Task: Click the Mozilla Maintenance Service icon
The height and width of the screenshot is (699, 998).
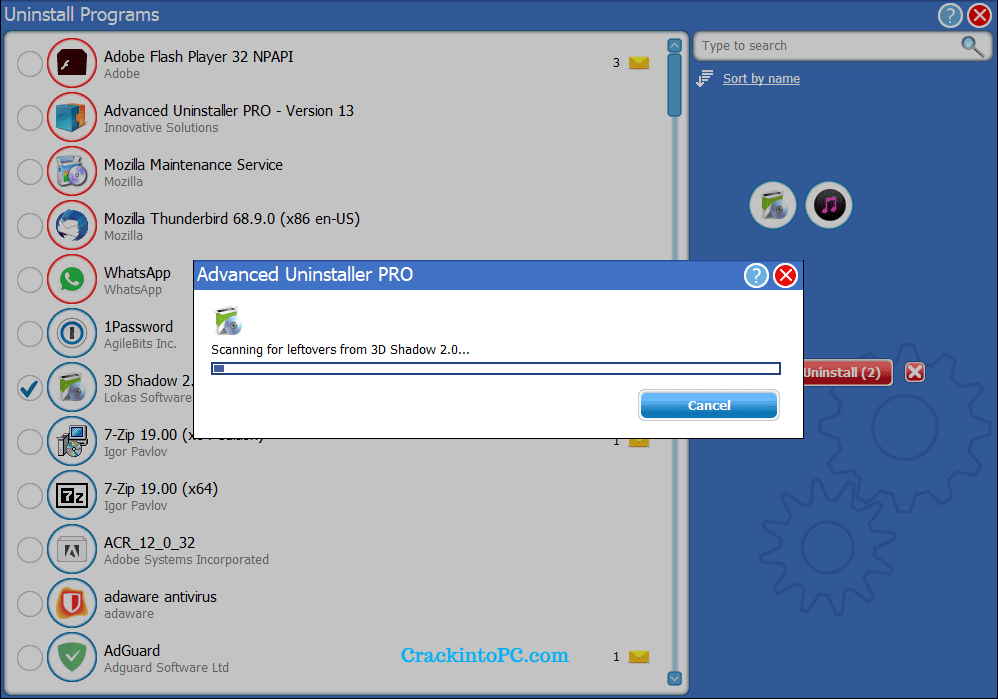Action: coord(71,171)
